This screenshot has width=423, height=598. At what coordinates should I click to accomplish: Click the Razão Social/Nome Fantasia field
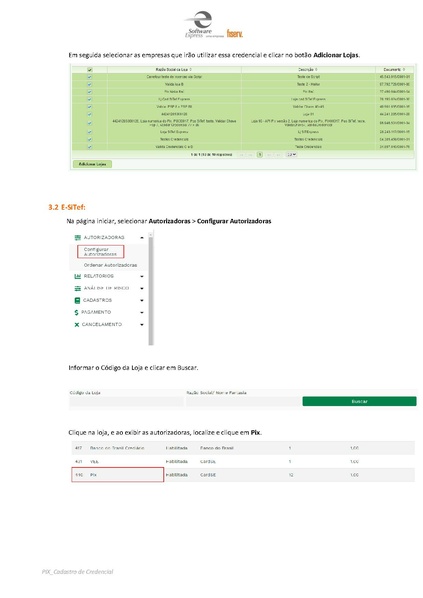tap(243, 402)
